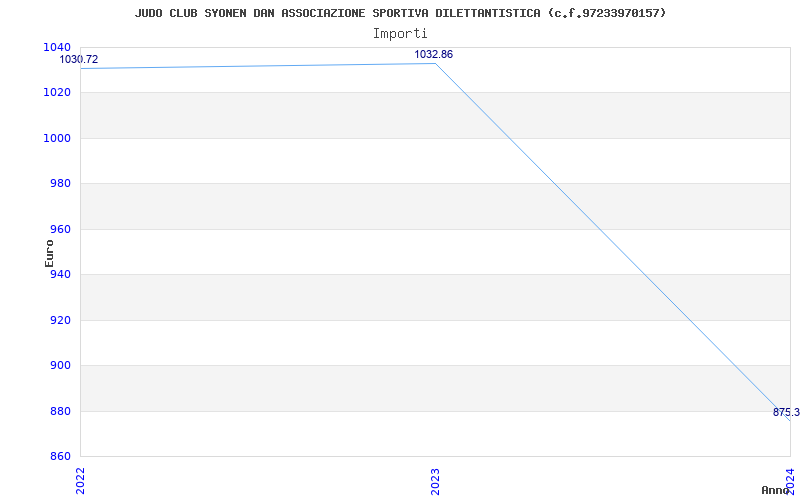Click the chart title JUDO CLUB SYONEN DAN
The image size is (800, 500).
[x=401, y=13]
